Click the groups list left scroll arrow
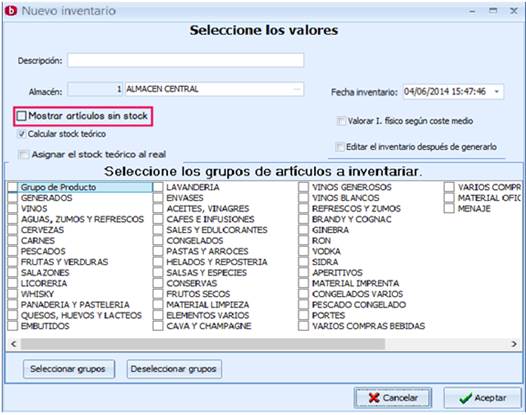 point(13,344)
